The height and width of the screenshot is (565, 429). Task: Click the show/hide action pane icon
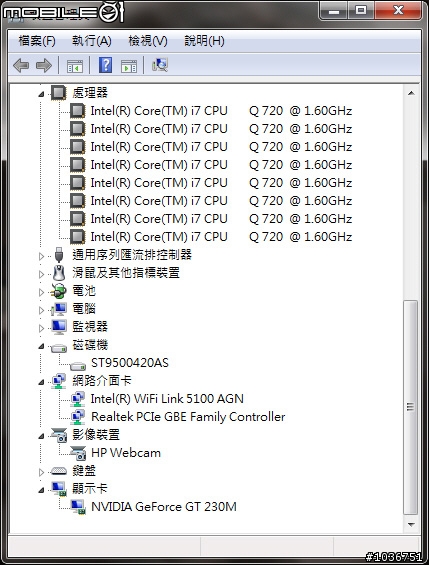click(x=129, y=66)
